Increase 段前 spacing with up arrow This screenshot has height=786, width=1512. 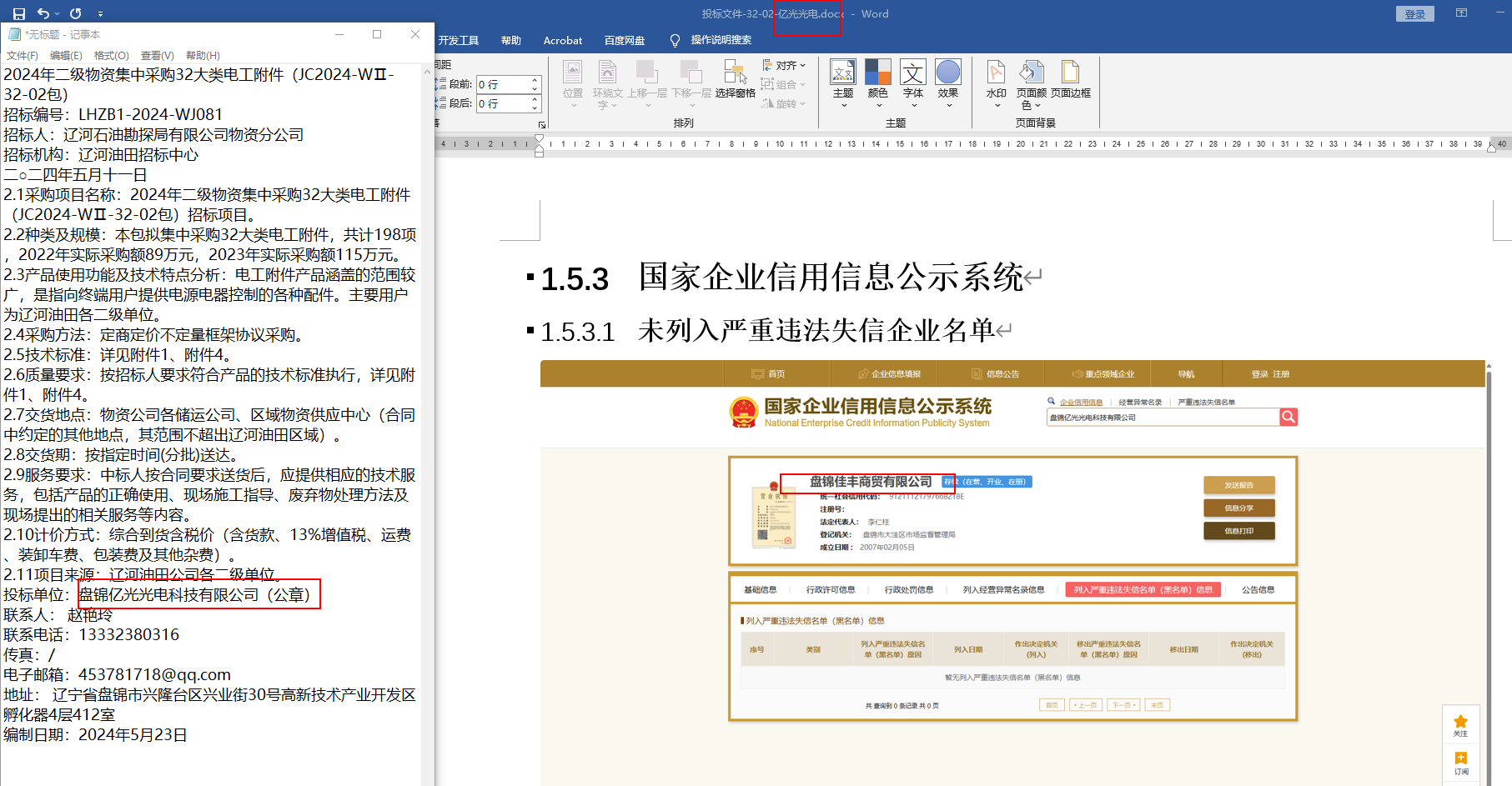(x=535, y=80)
